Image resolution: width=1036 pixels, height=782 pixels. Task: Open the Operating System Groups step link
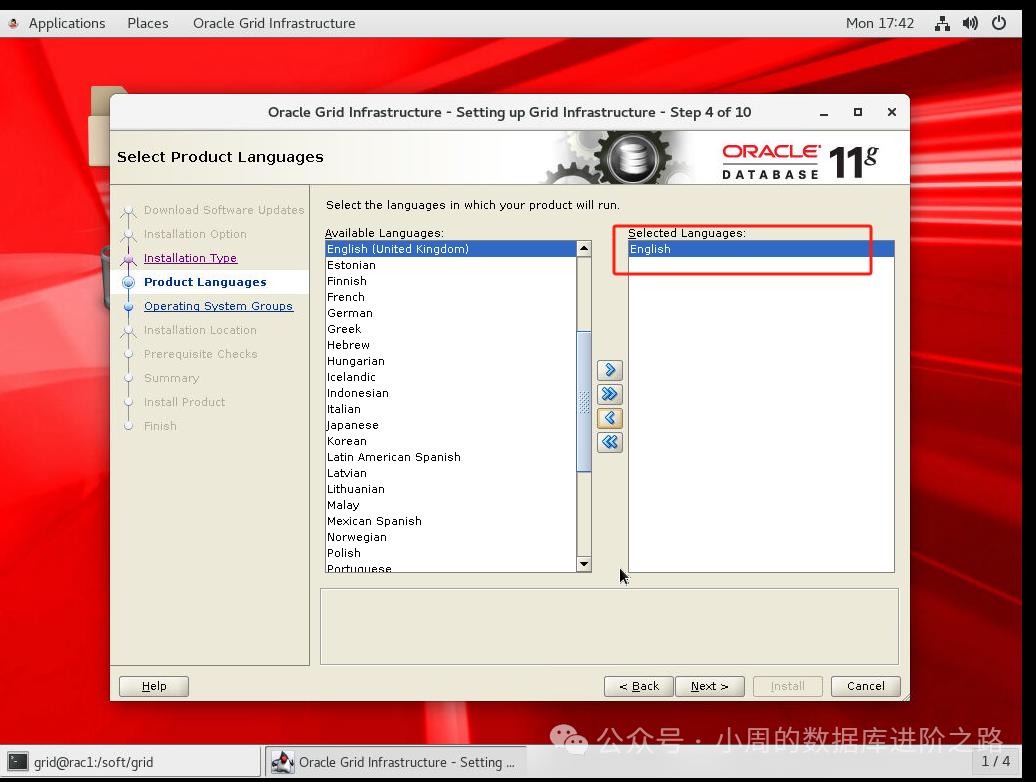pos(218,306)
